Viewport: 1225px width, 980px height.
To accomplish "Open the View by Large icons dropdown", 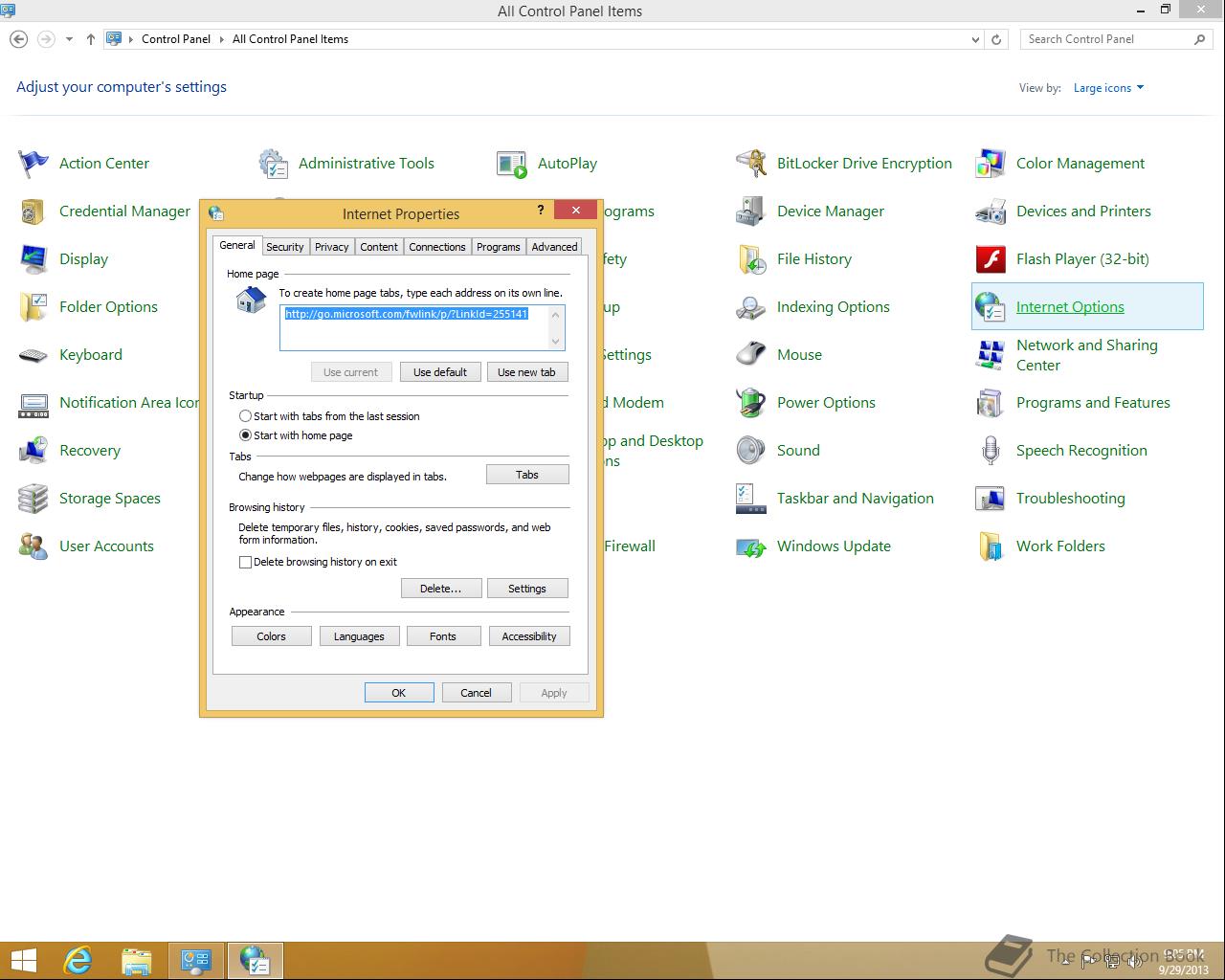I will [1108, 88].
